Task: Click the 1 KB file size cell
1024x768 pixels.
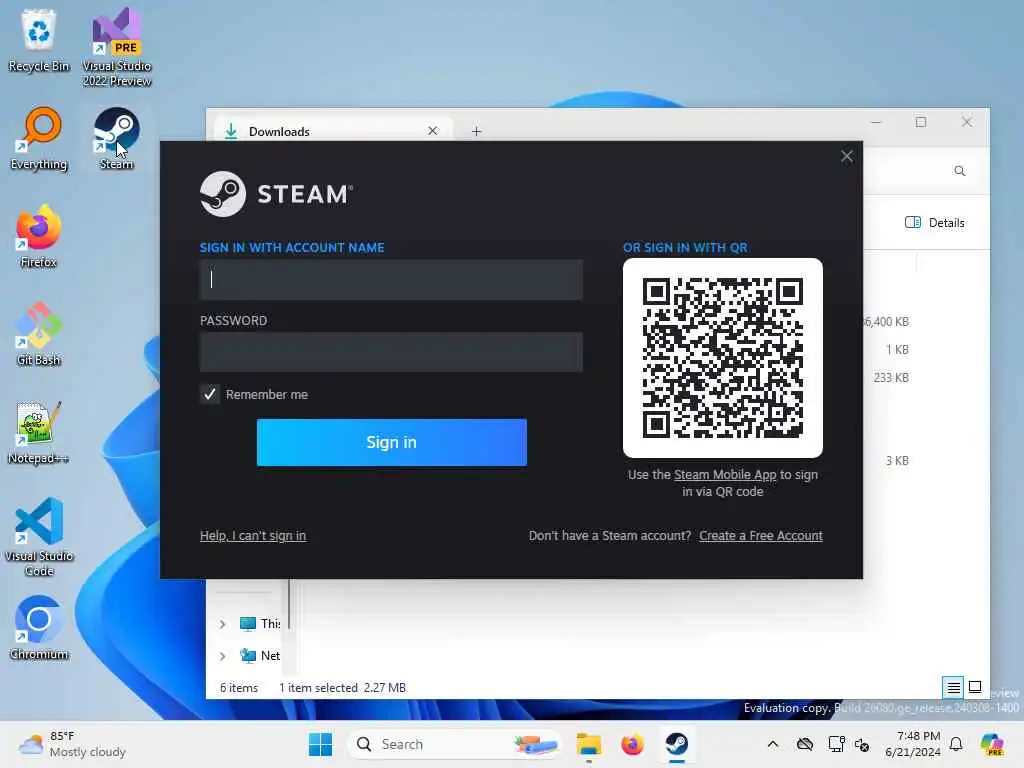Action: tap(897, 349)
